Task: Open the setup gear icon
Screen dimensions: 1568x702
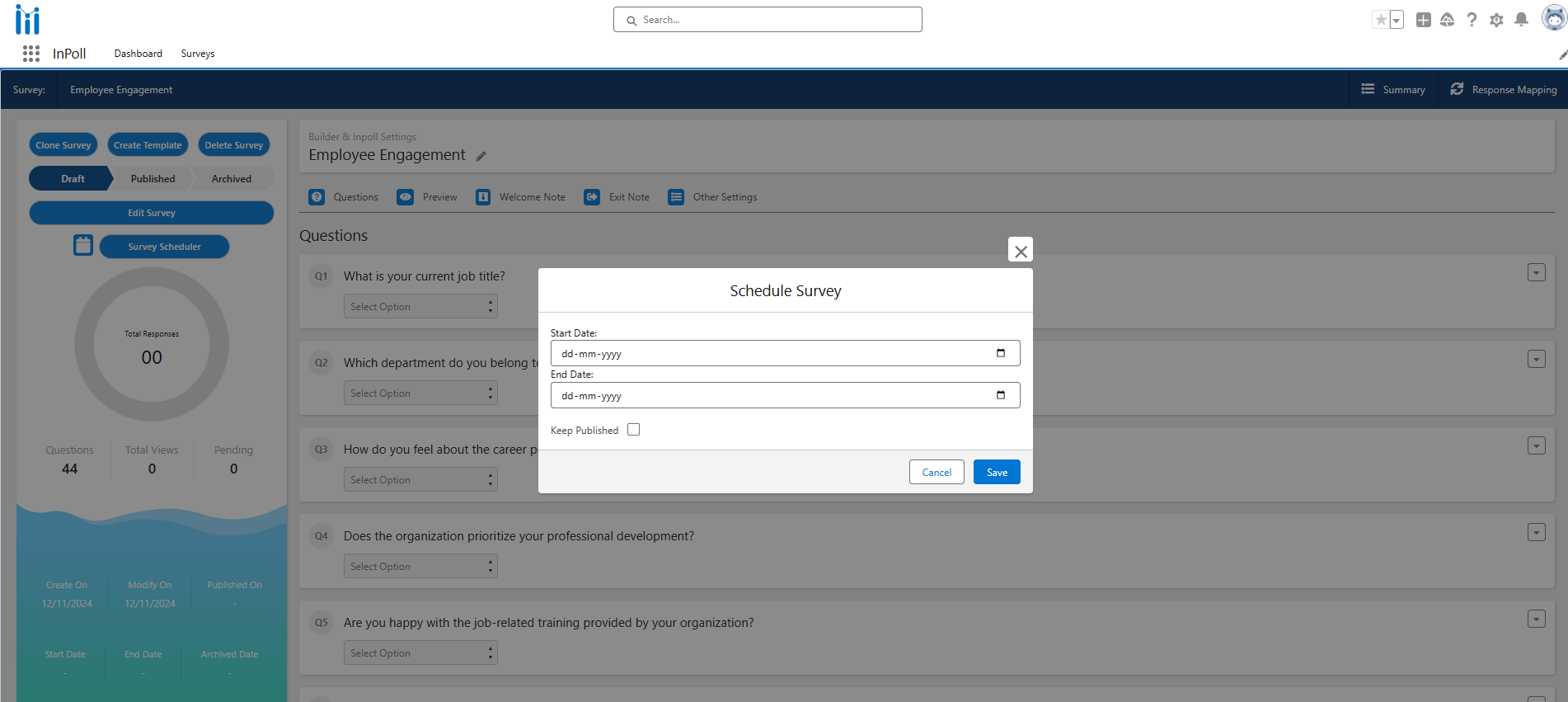Action: click(x=1496, y=20)
